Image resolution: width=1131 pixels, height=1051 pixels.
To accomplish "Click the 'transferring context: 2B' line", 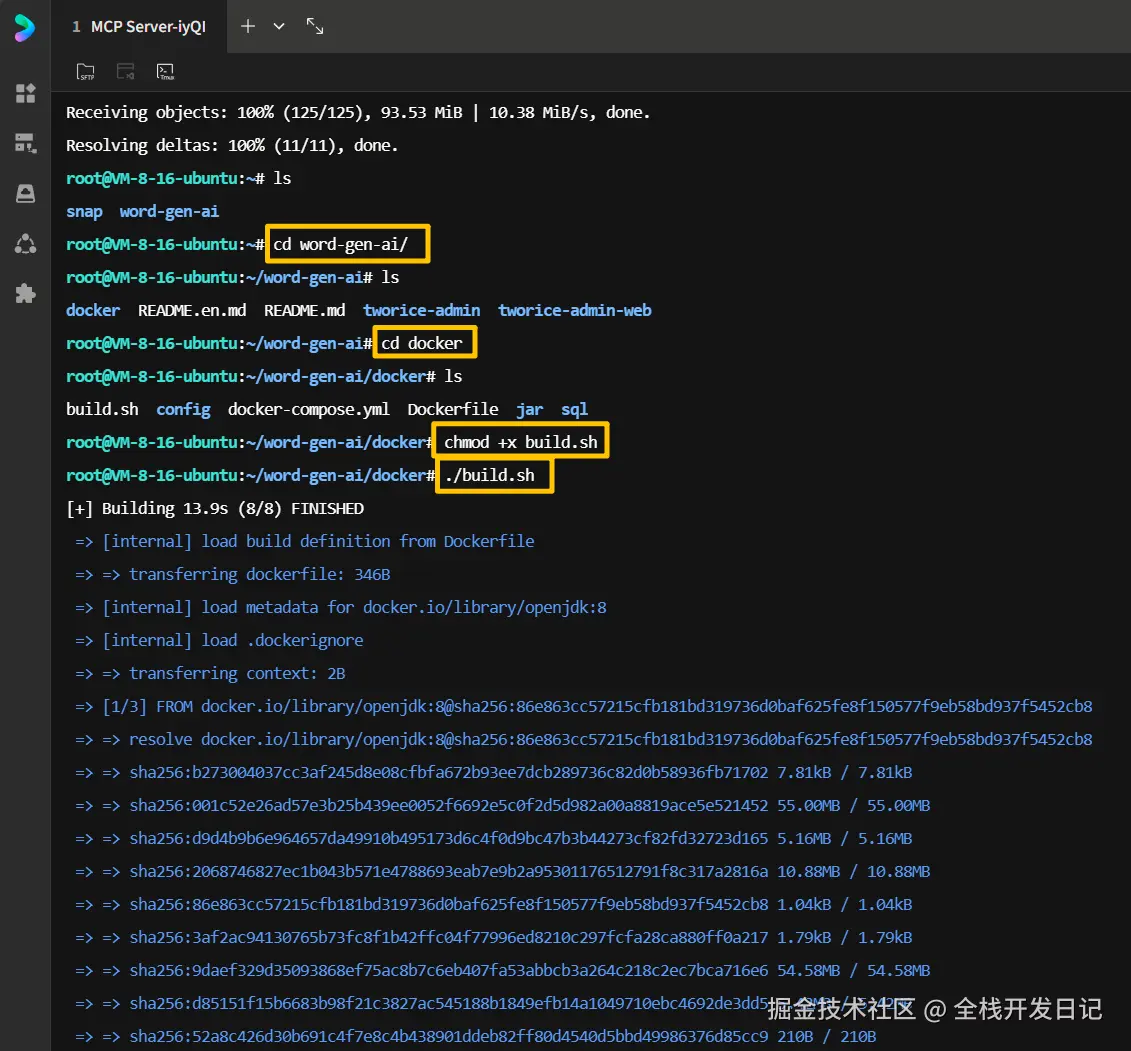I will point(210,673).
